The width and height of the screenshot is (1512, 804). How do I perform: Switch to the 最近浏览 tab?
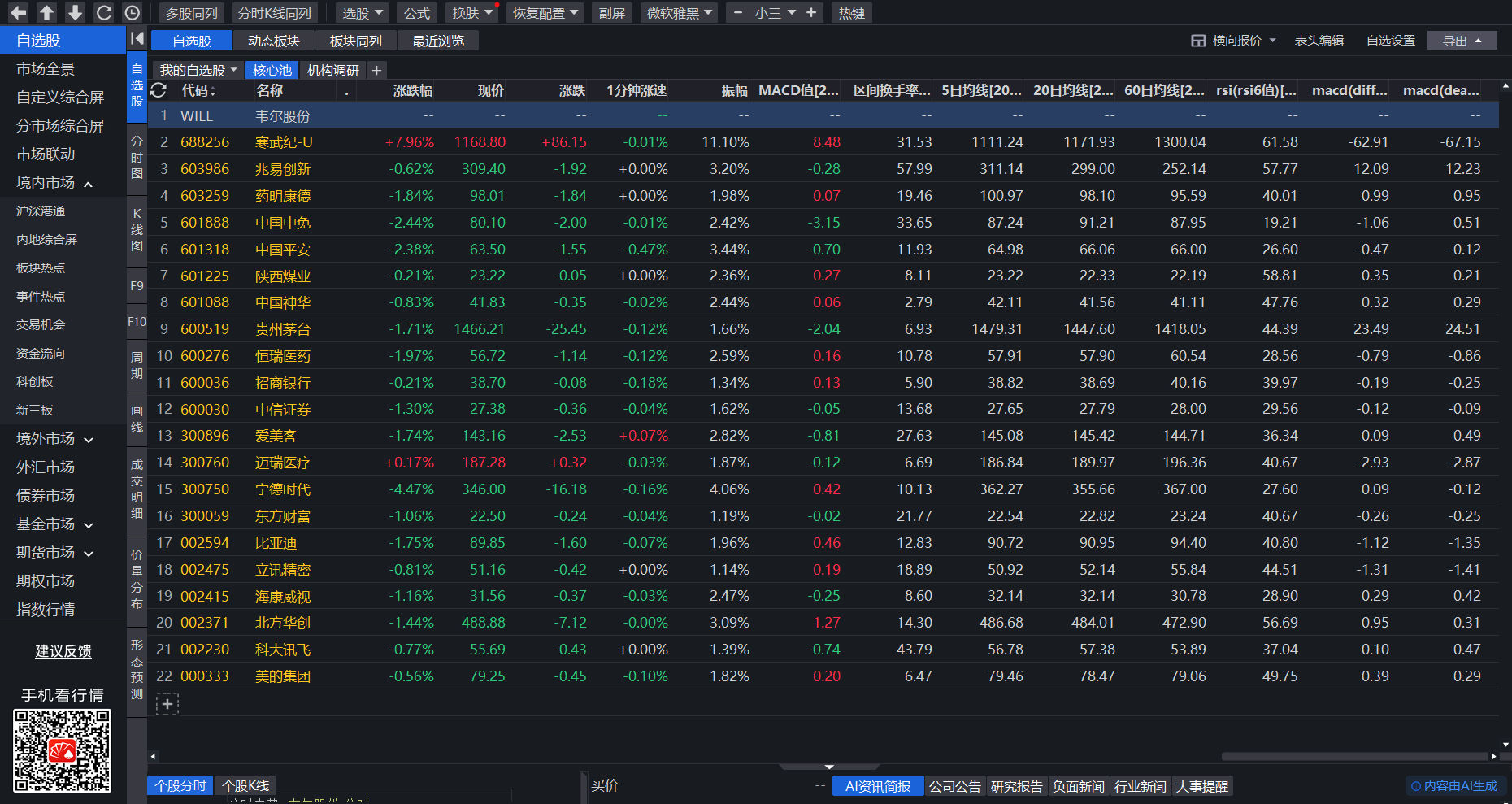click(438, 41)
